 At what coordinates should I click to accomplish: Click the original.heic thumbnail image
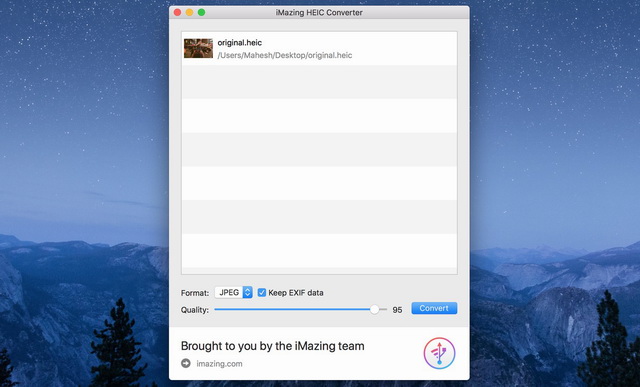tap(198, 48)
